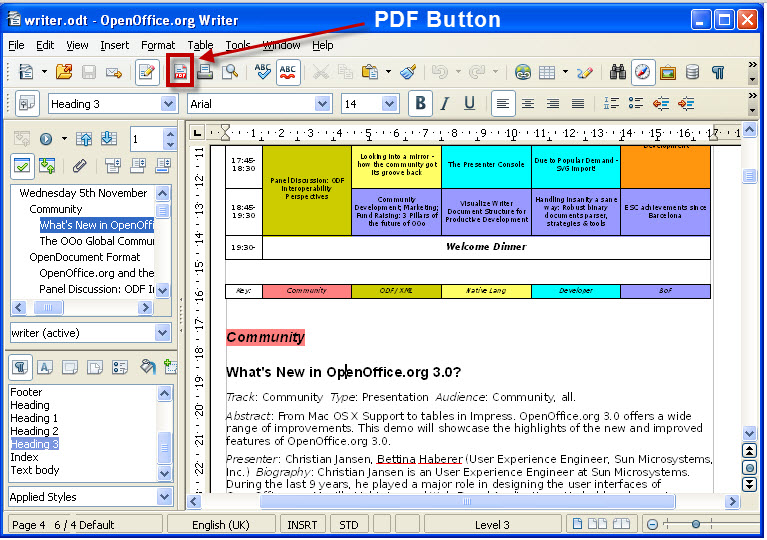Center the paragraph text
767x540 pixels.
click(528, 104)
